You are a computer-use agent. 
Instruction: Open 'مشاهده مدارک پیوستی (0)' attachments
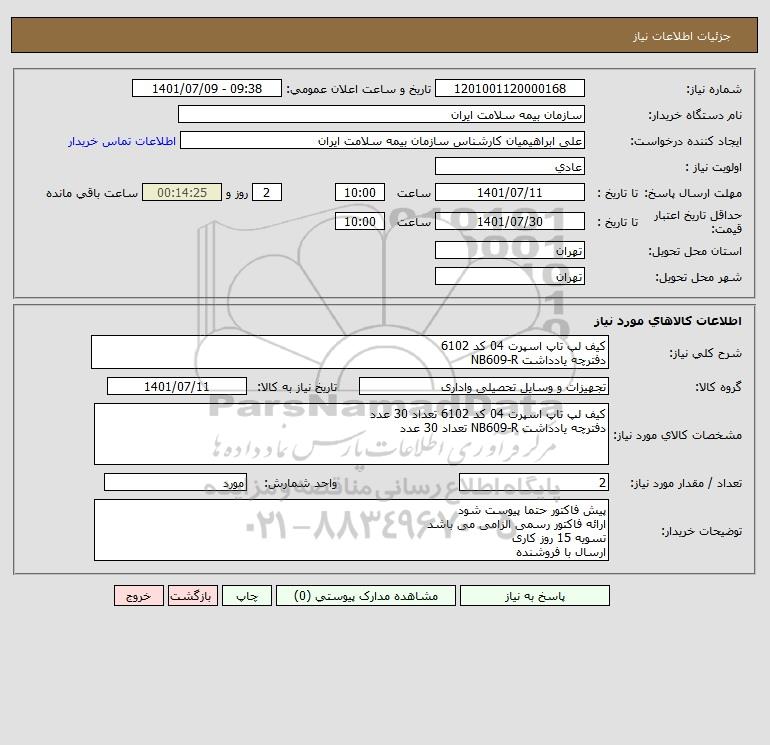click(x=366, y=596)
